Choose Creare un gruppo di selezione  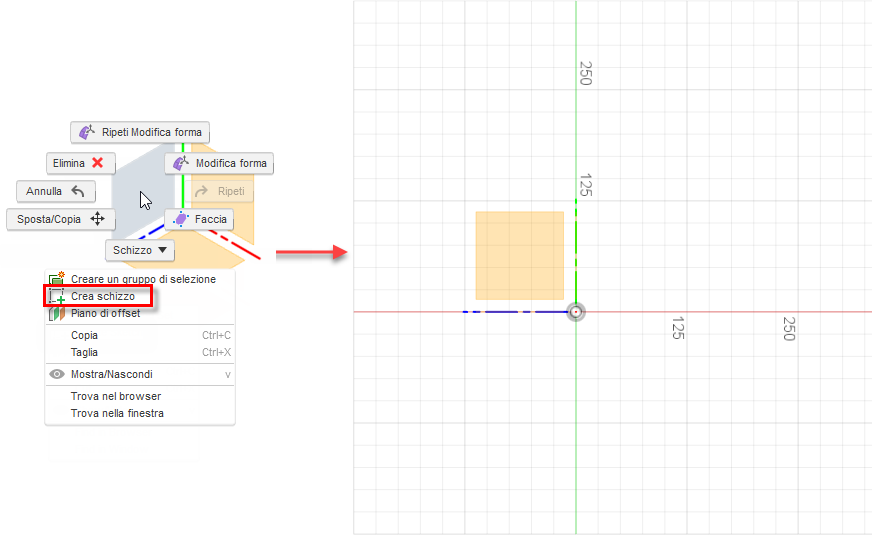point(140,279)
